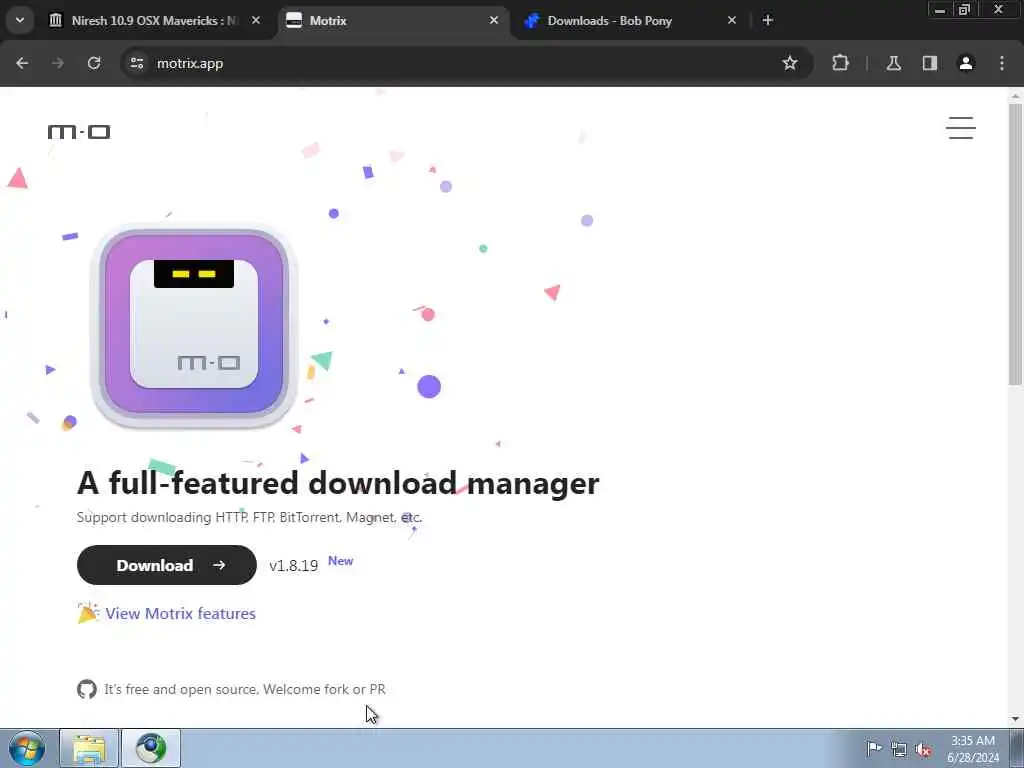
Task: Click the page vertical scrollbar thumb
Action: pyautogui.click(x=1016, y=244)
